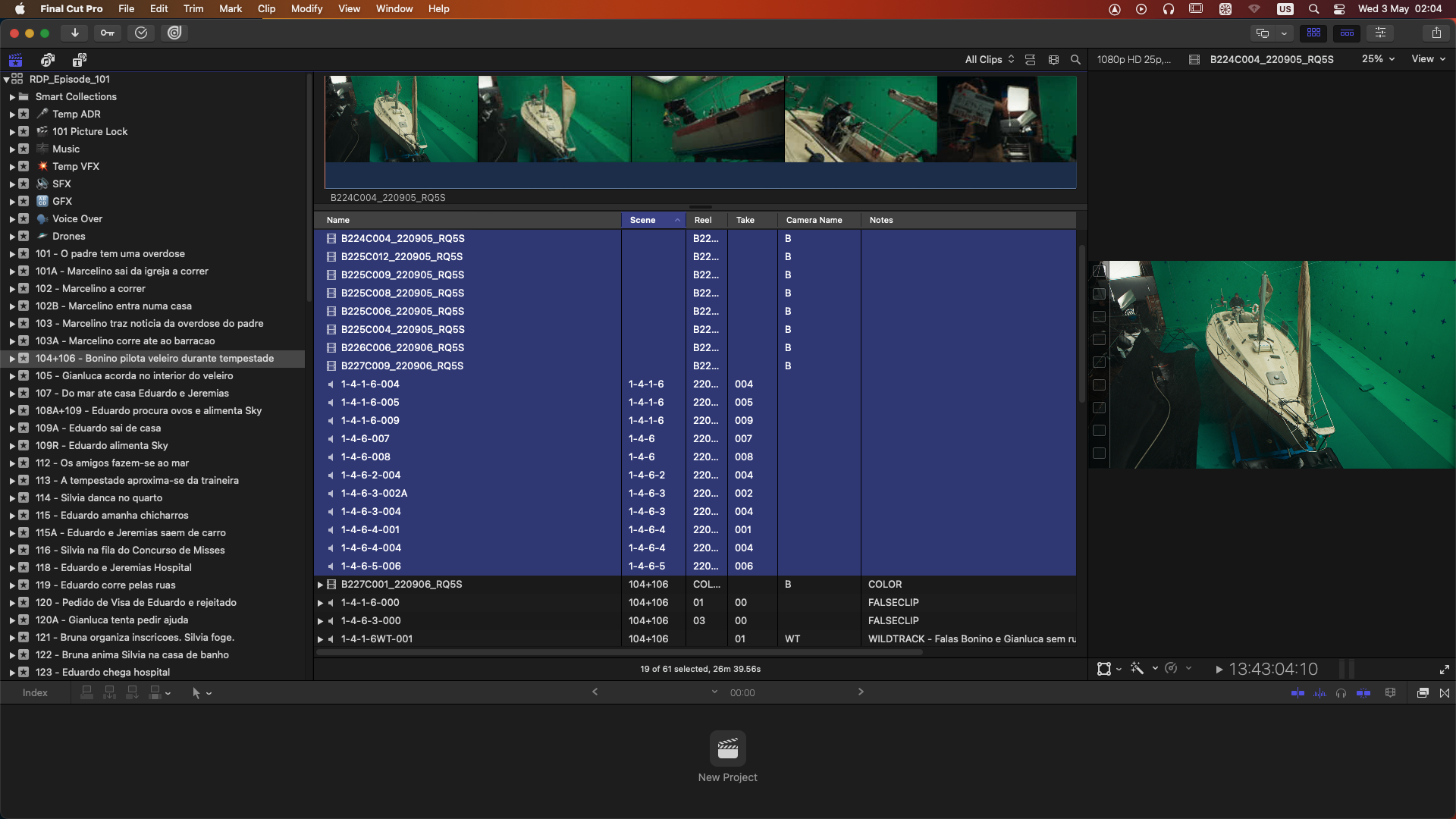Viewport: 1456px width, 819px height.
Task: Expand the Smart Collections folder
Action: click(x=12, y=97)
